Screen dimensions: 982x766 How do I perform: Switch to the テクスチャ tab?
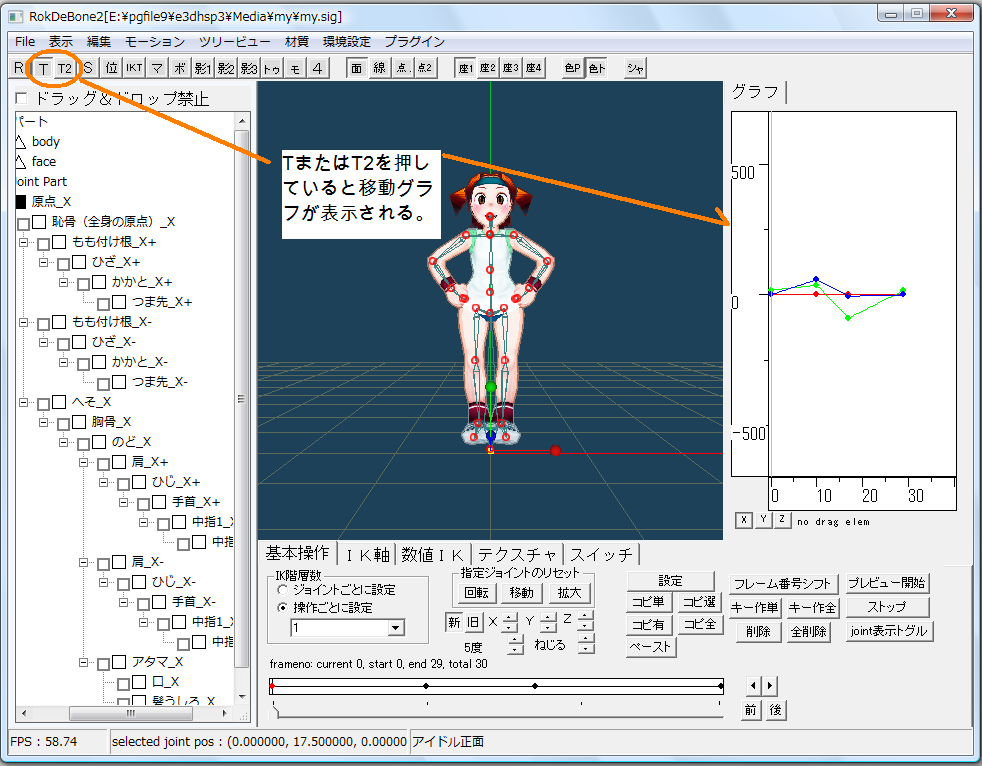[x=517, y=554]
